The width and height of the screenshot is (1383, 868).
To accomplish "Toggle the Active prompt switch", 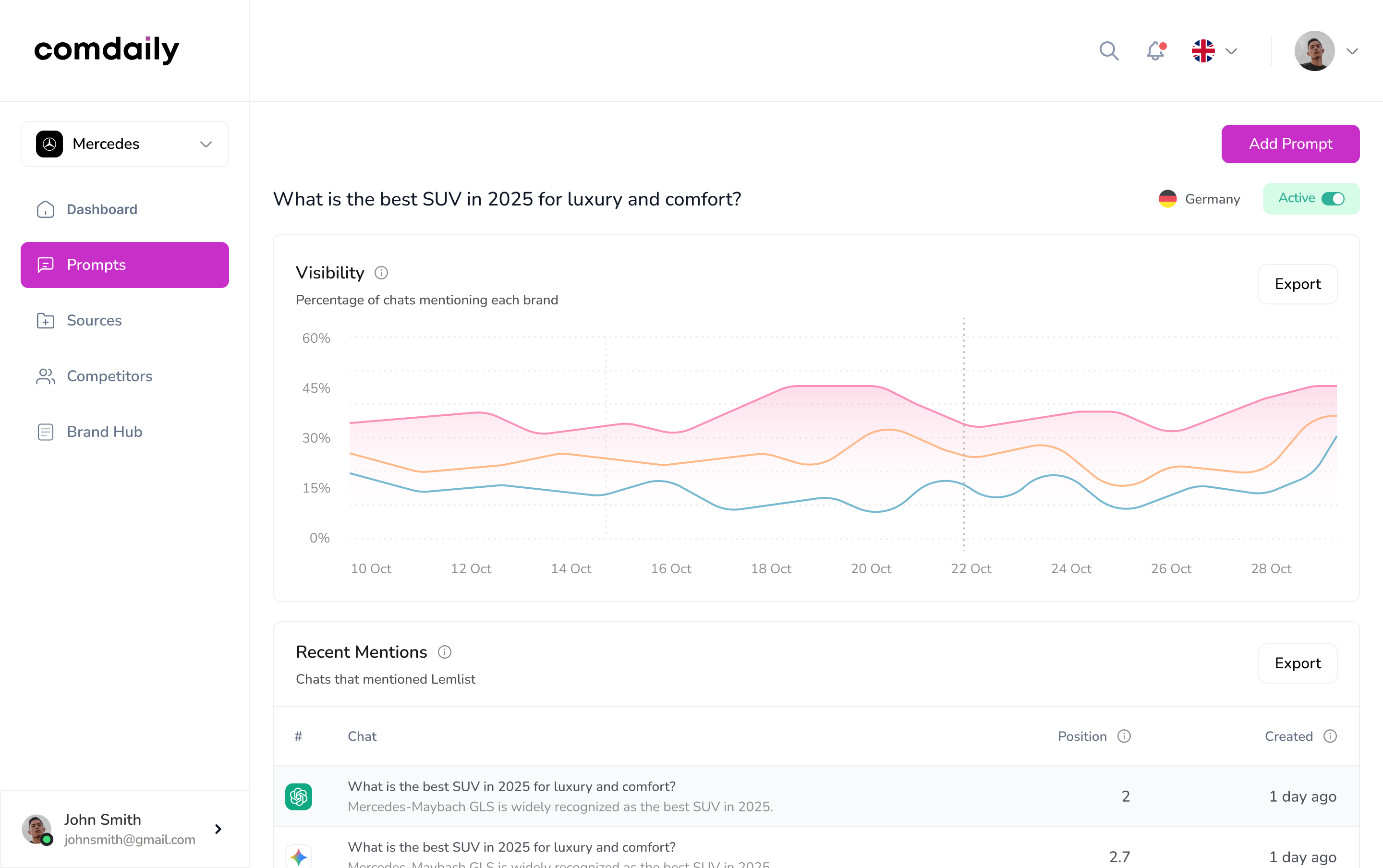I will tap(1333, 199).
